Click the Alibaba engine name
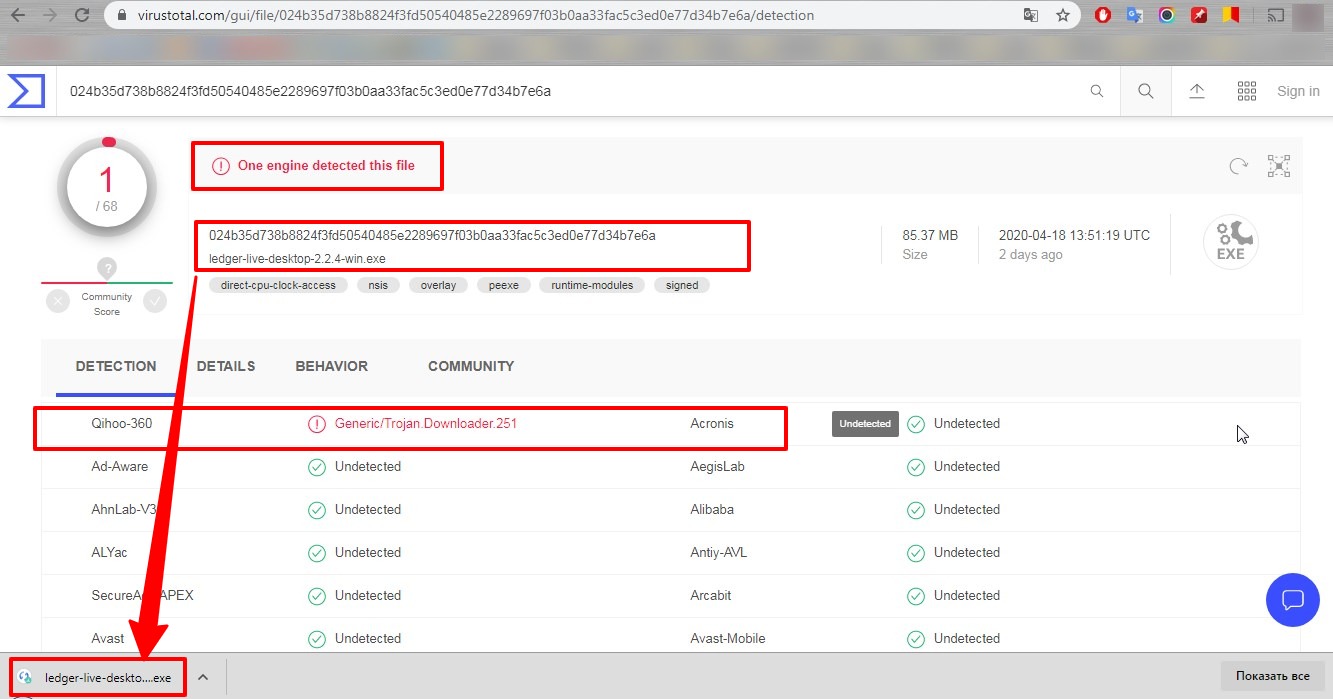This screenshot has height=699, width=1333. tap(712, 510)
